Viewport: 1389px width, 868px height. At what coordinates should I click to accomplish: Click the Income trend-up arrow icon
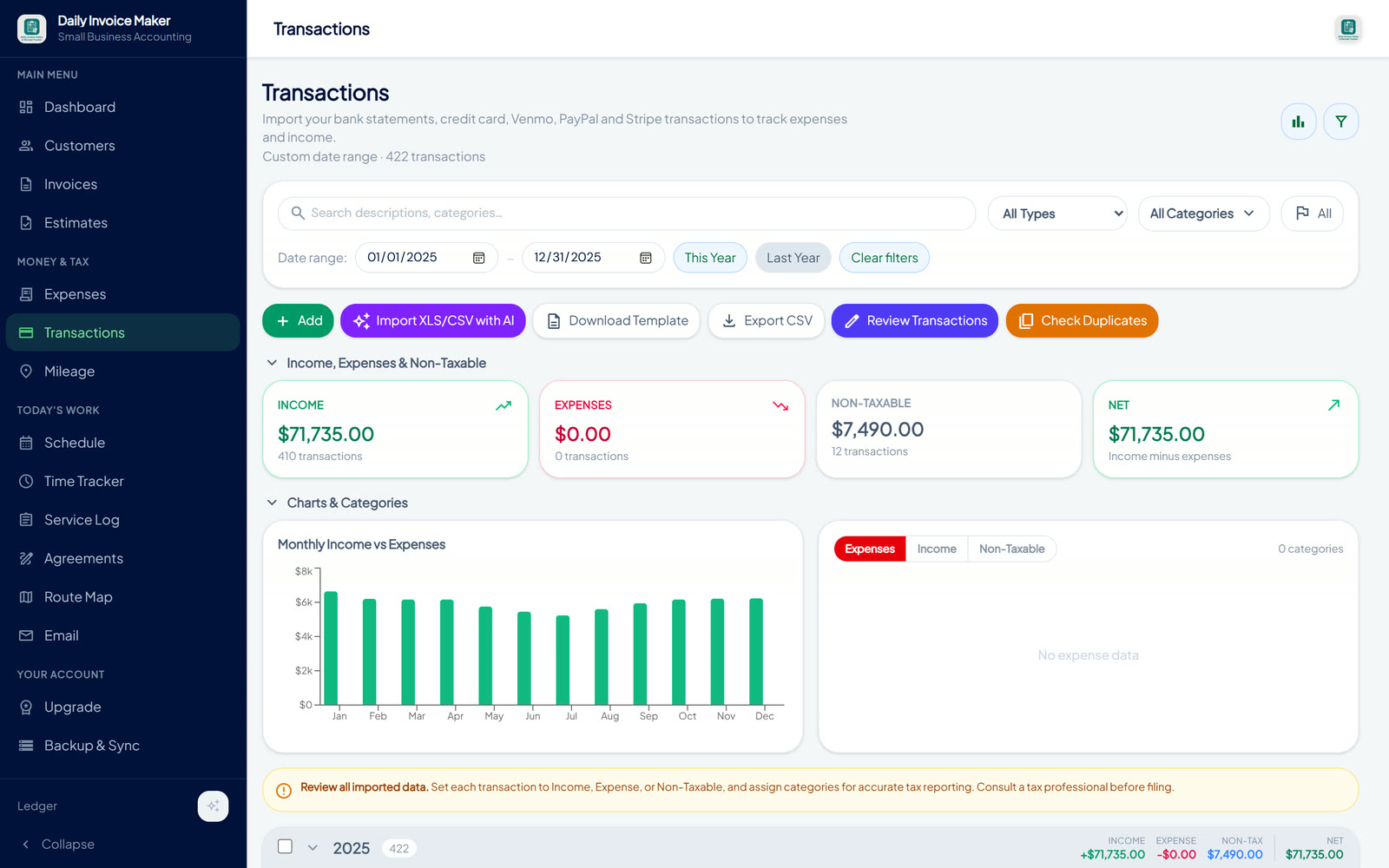point(504,405)
